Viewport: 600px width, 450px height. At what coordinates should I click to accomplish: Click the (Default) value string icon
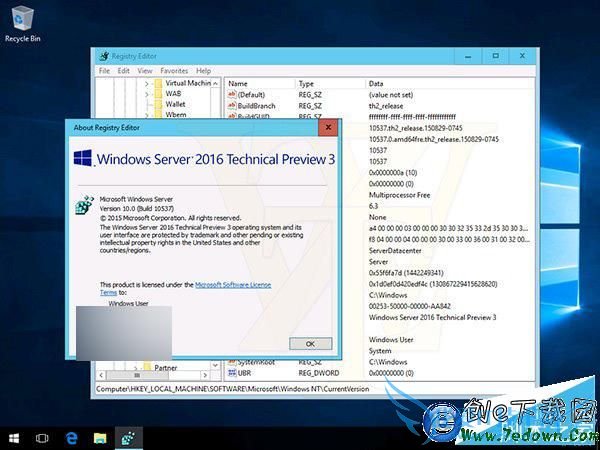(232, 95)
